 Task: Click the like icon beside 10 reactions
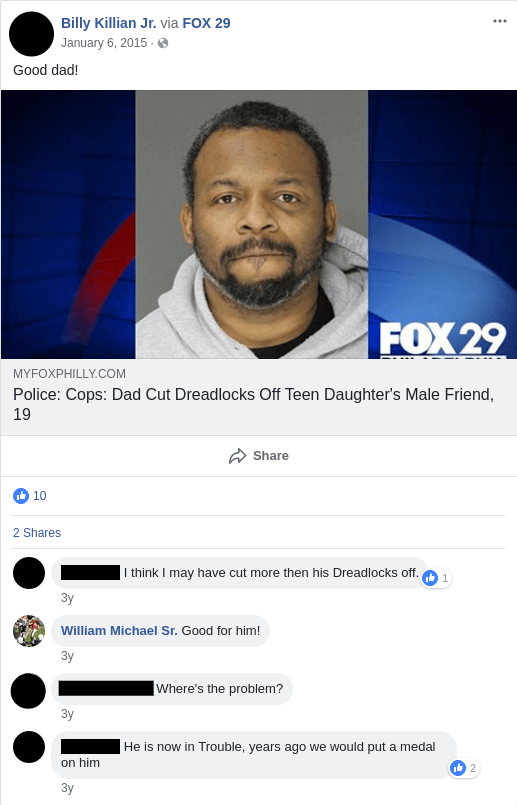click(x=21, y=496)
